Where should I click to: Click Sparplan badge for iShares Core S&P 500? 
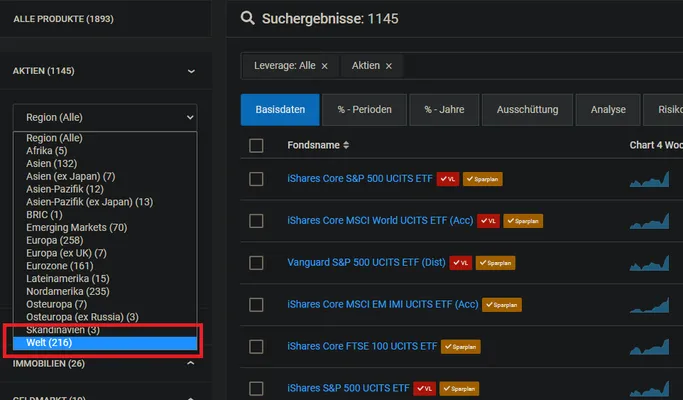click(483, 179)
